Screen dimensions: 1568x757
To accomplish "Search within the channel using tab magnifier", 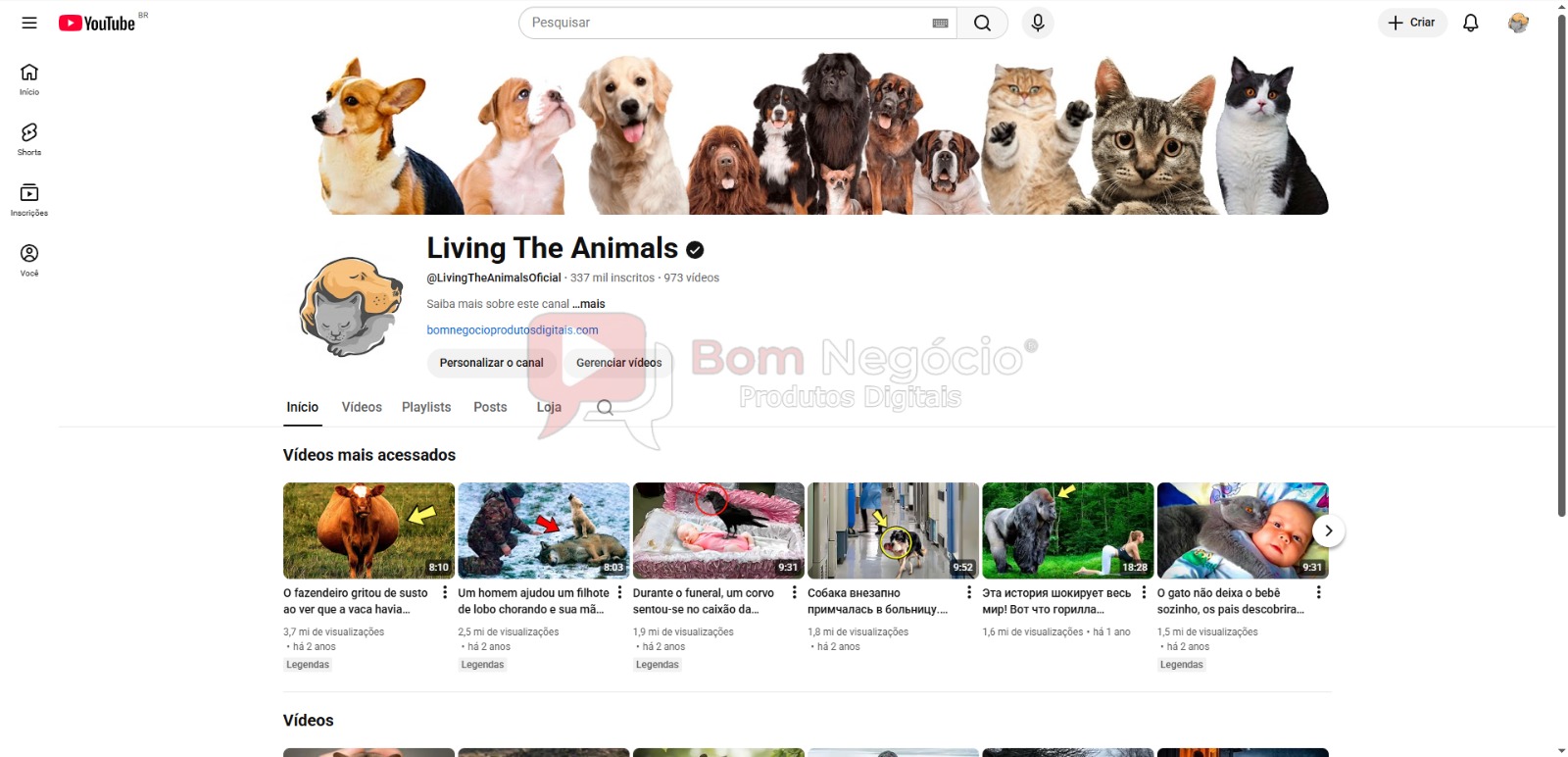I will click(x=605, y=407).
